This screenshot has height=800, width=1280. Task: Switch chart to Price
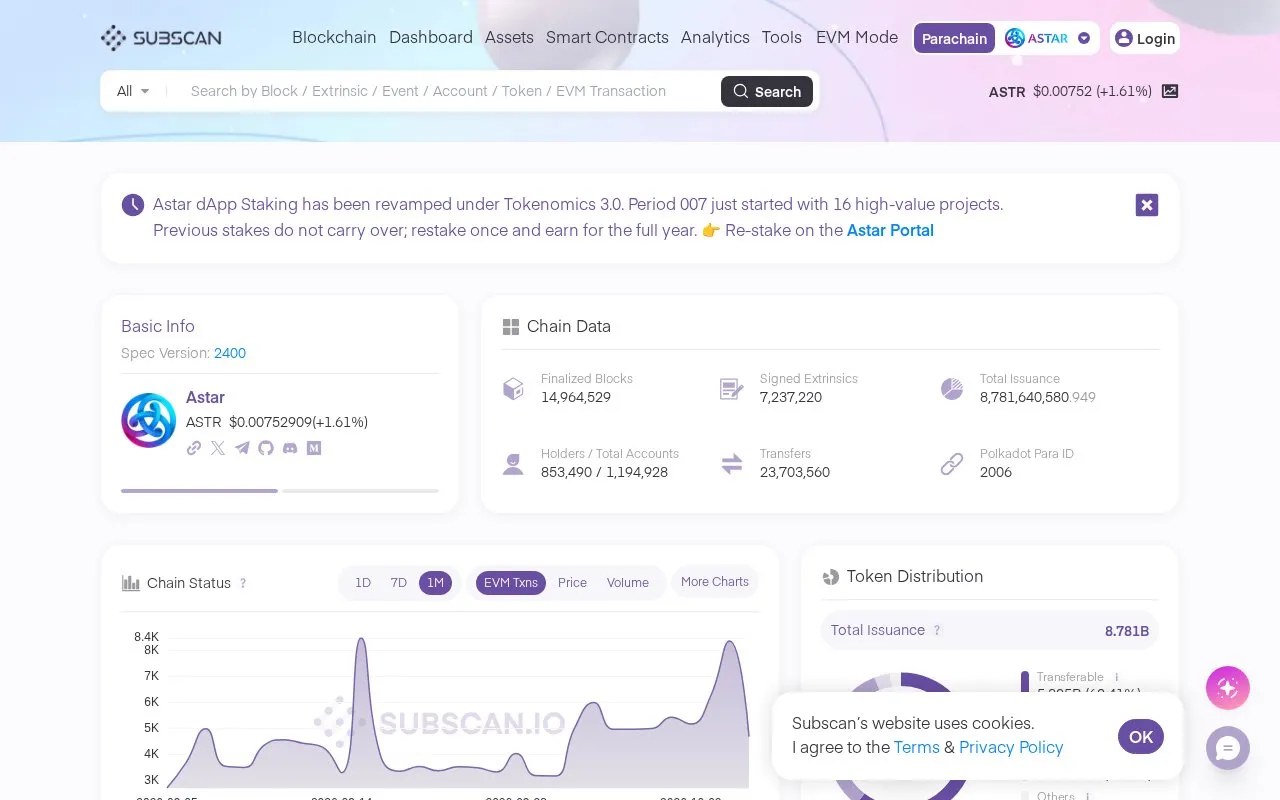[572, 583]
